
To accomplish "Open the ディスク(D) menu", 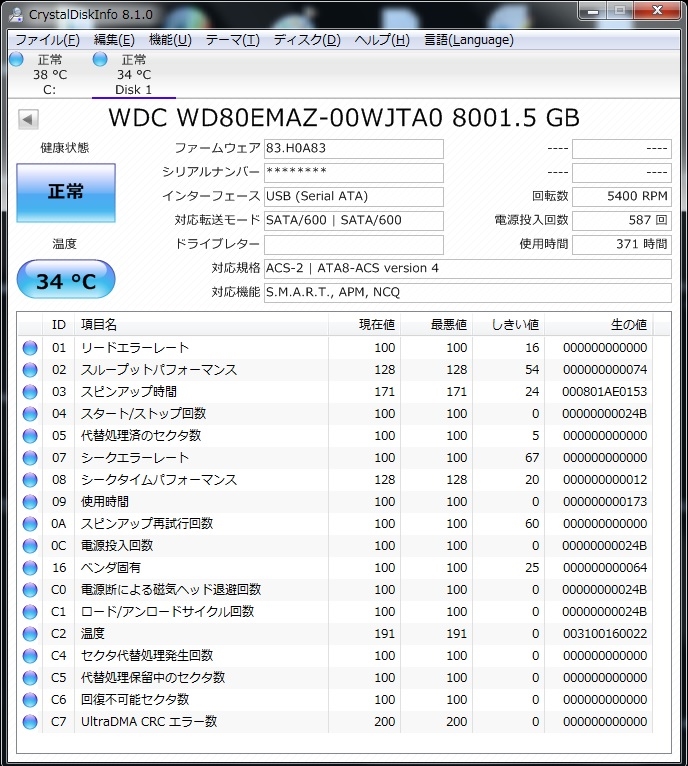I will pos(307,40).
